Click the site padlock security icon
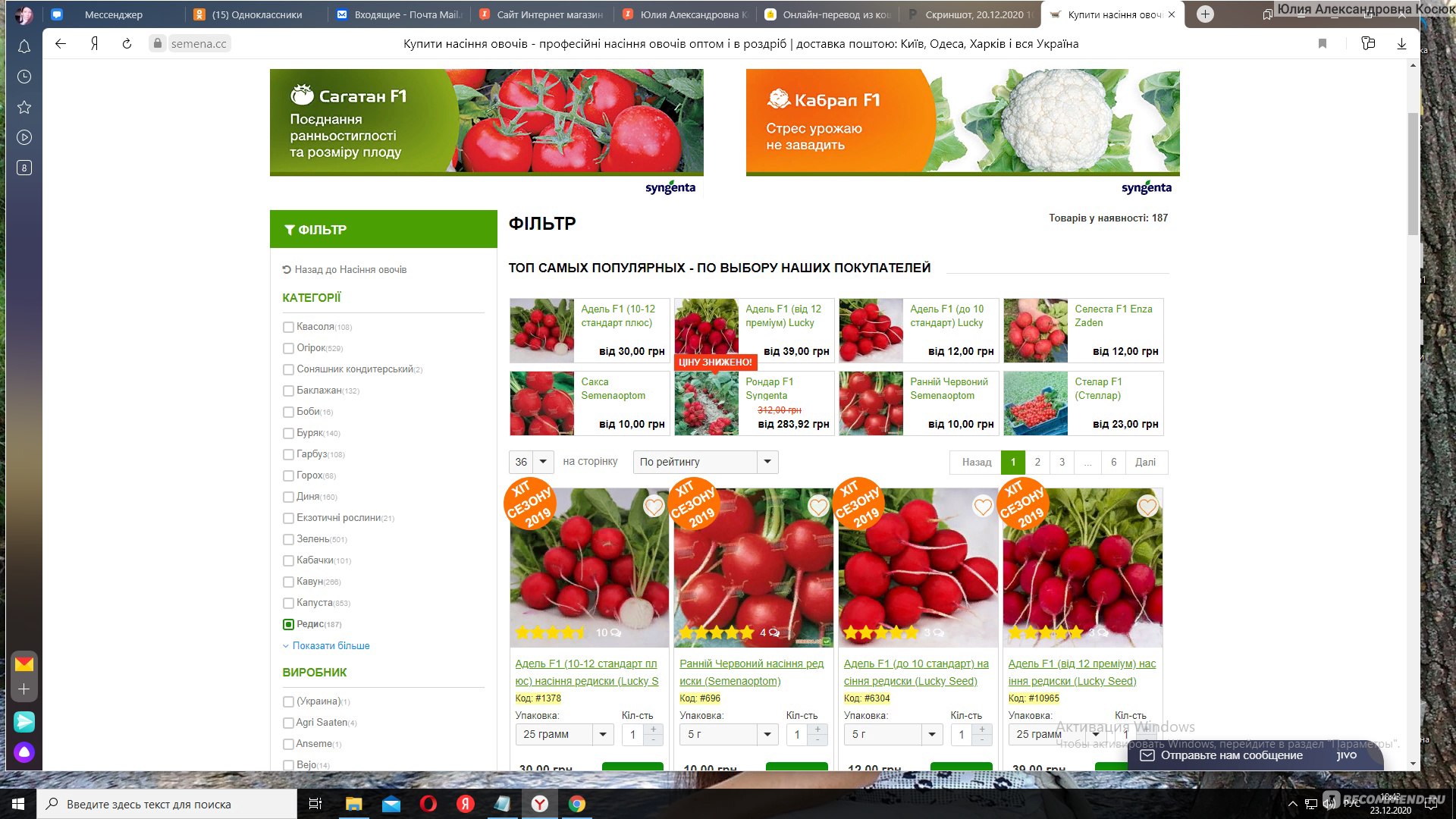This screenshot has height=819, width=1456. [158, 44]
